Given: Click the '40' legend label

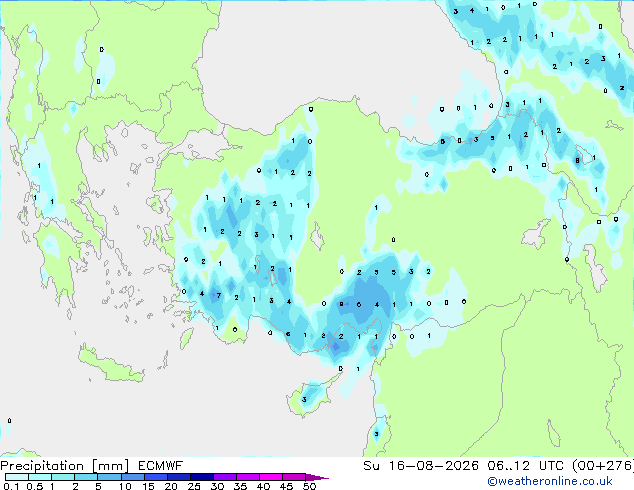Looking at the screenshot, I should coord(263,486).
